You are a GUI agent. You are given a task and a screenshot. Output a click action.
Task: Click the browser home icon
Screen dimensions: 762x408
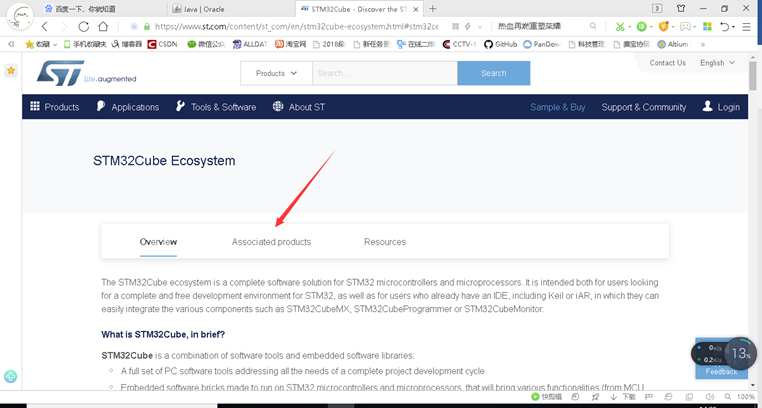coord(103,27)
